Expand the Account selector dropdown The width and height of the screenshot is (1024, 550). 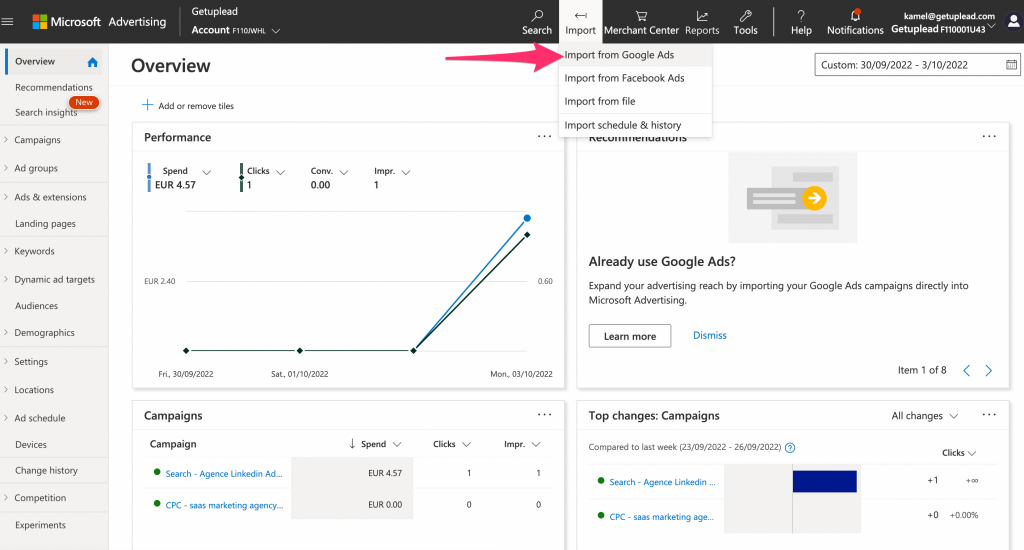click(276, 31)
